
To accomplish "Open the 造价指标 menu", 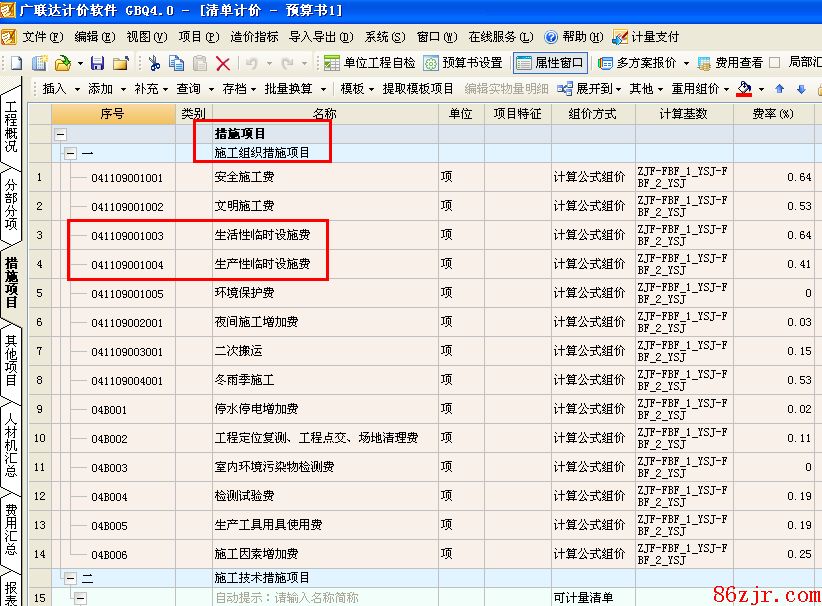I will pos(254,37).
